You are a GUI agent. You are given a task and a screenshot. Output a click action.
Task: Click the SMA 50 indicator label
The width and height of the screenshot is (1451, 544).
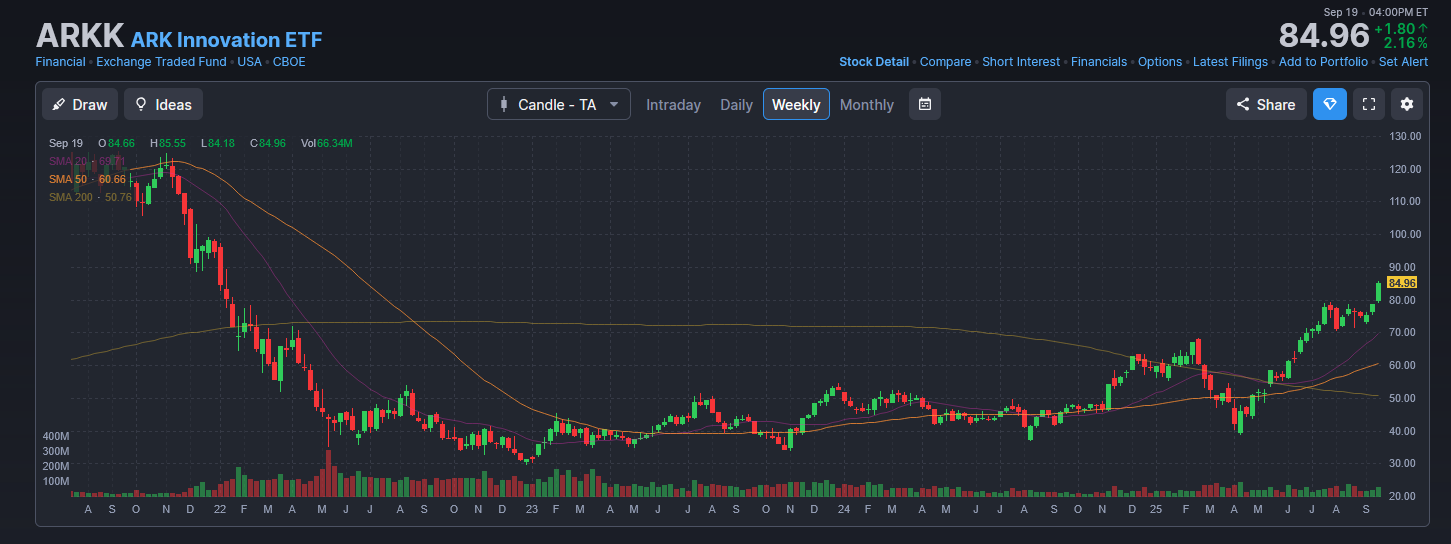click(87, 179)
